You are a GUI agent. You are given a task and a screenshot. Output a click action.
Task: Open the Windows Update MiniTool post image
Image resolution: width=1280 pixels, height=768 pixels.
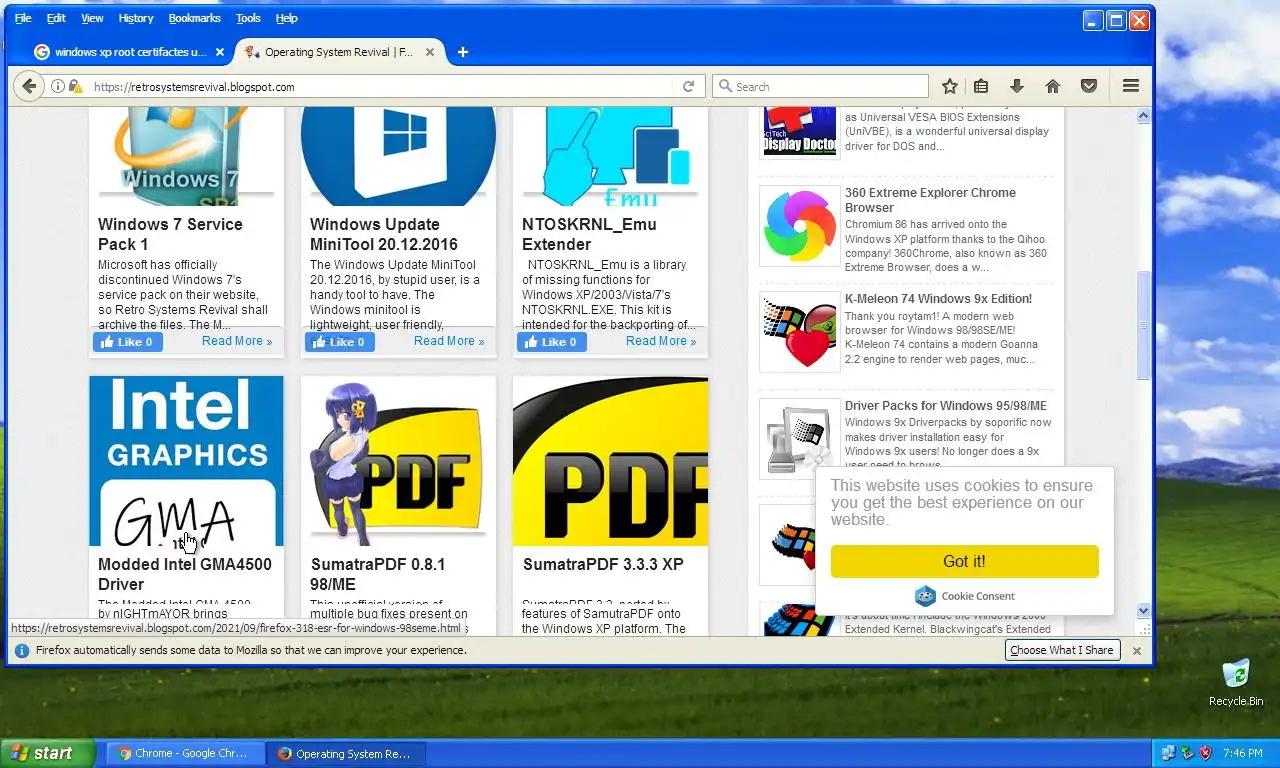point(398,155)
